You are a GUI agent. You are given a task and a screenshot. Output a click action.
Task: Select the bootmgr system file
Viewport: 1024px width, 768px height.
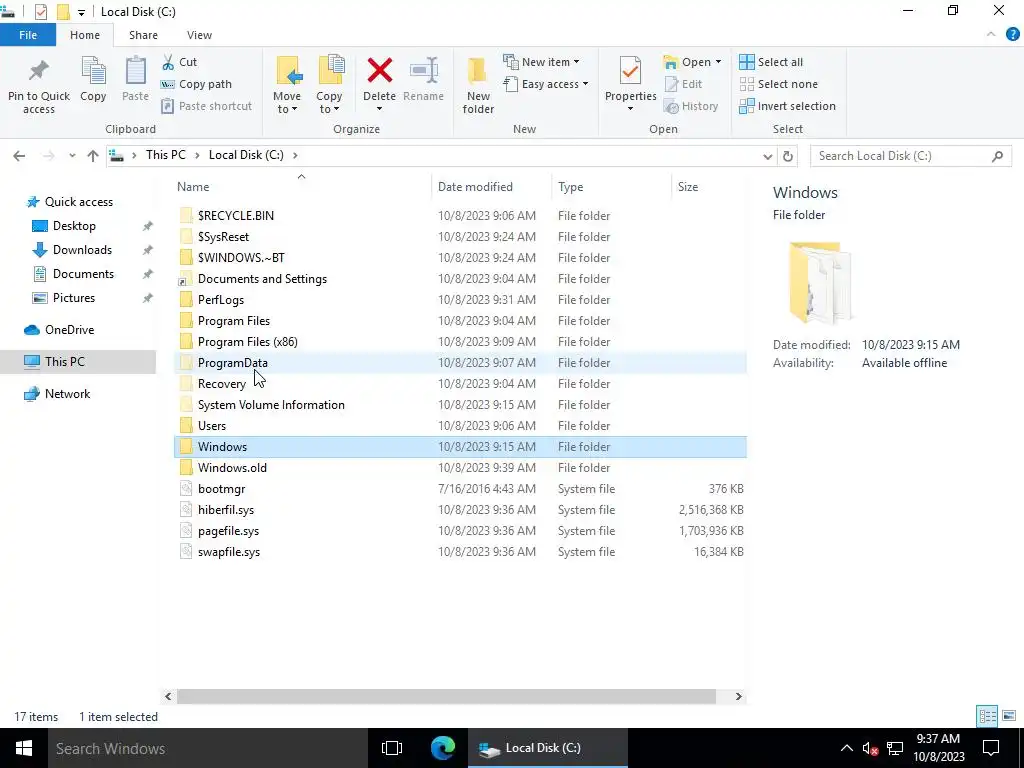460,489
